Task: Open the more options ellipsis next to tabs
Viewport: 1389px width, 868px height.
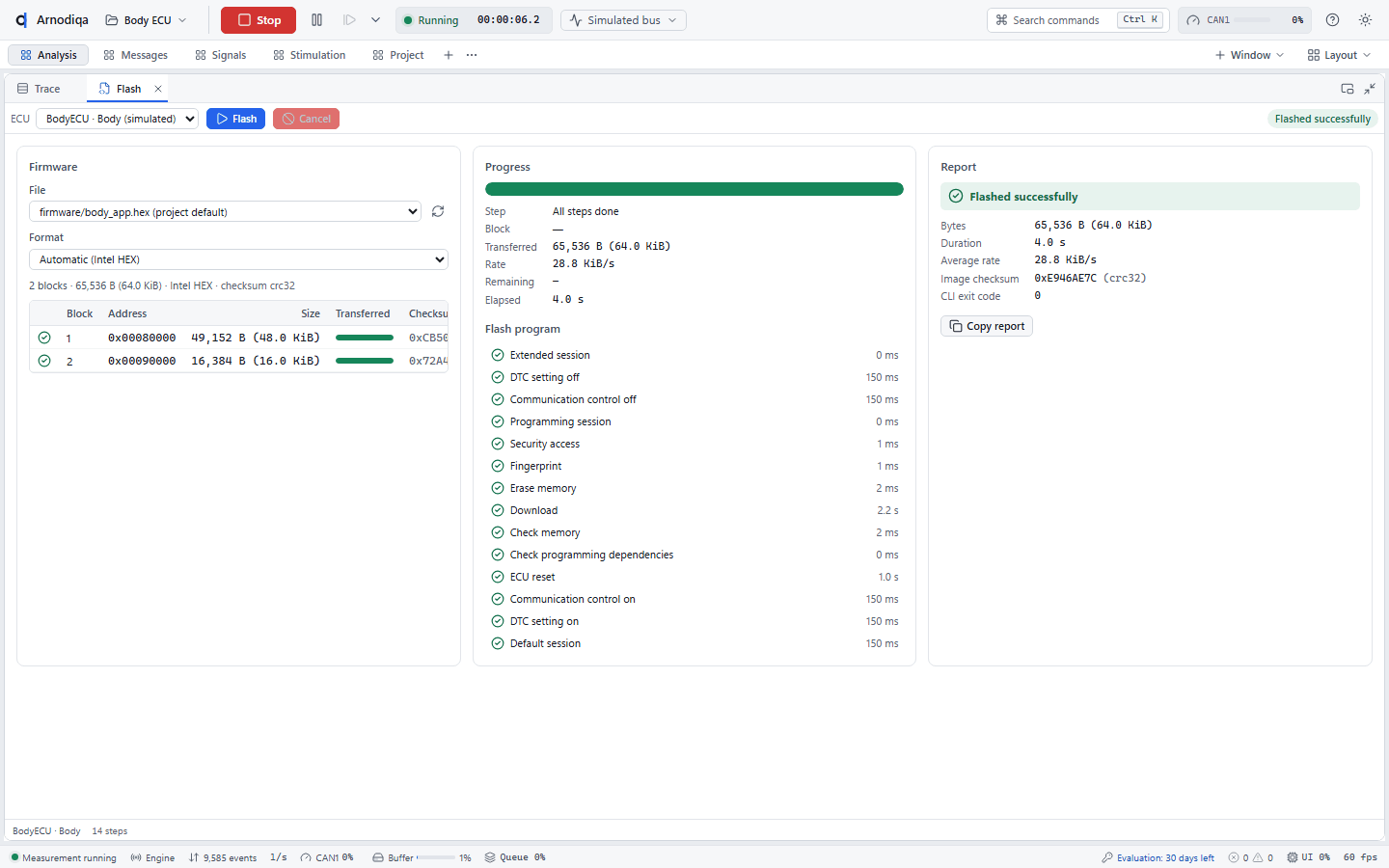Action: click(x=472, y=55)
